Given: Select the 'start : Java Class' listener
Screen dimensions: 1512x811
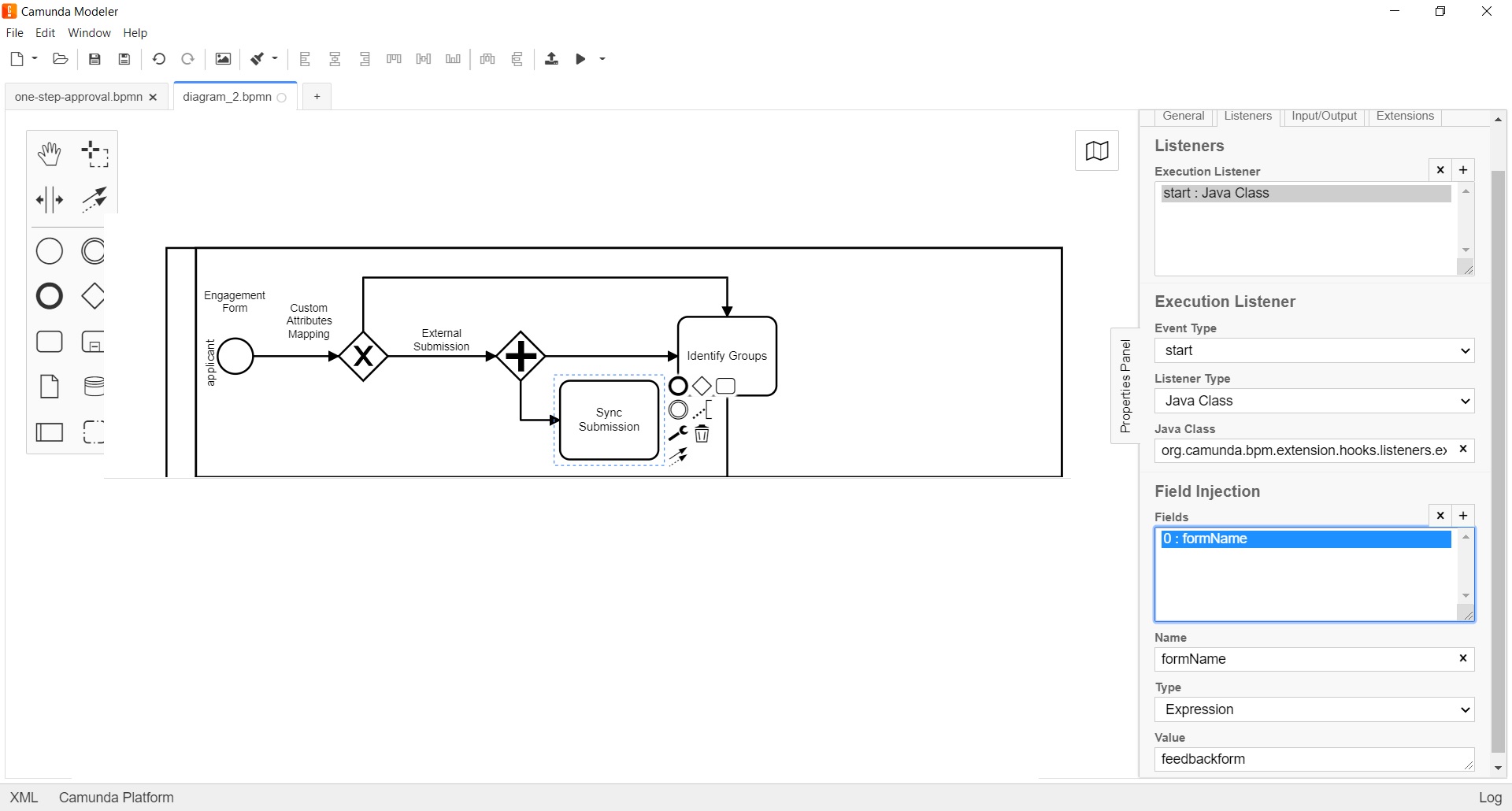Looking at the screenshot, I should (1306, 194).
